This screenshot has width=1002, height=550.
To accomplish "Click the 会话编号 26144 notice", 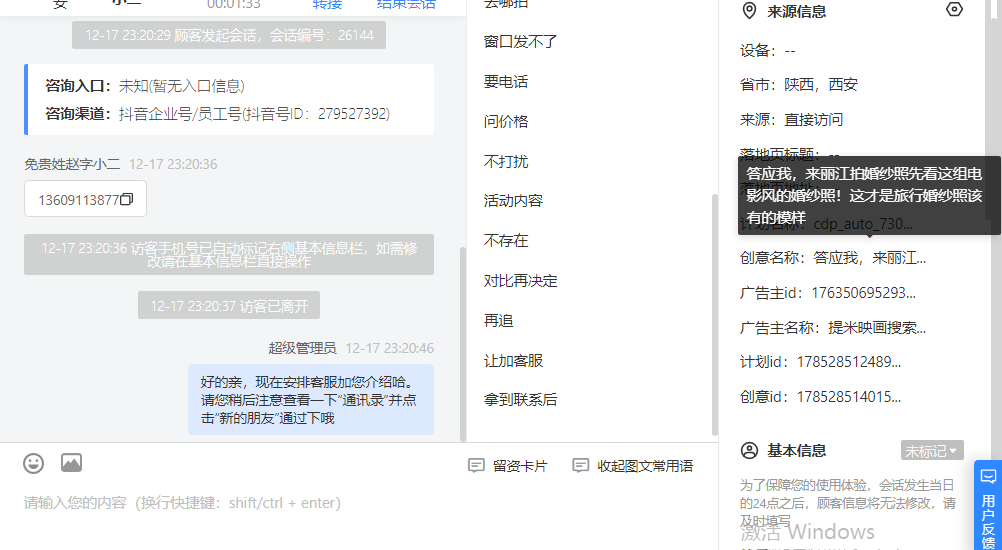I will tap(229, 35).
